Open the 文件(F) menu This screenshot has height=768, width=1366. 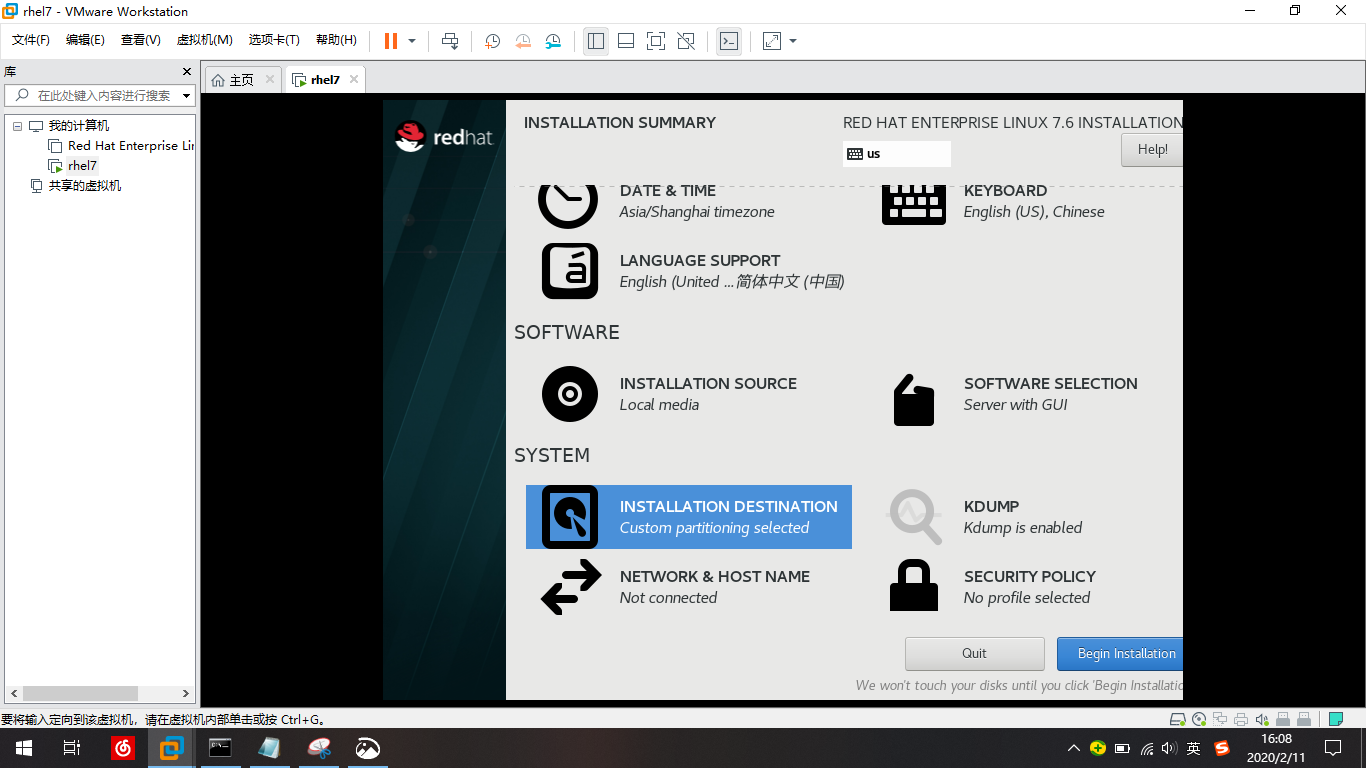click(31, 40)
